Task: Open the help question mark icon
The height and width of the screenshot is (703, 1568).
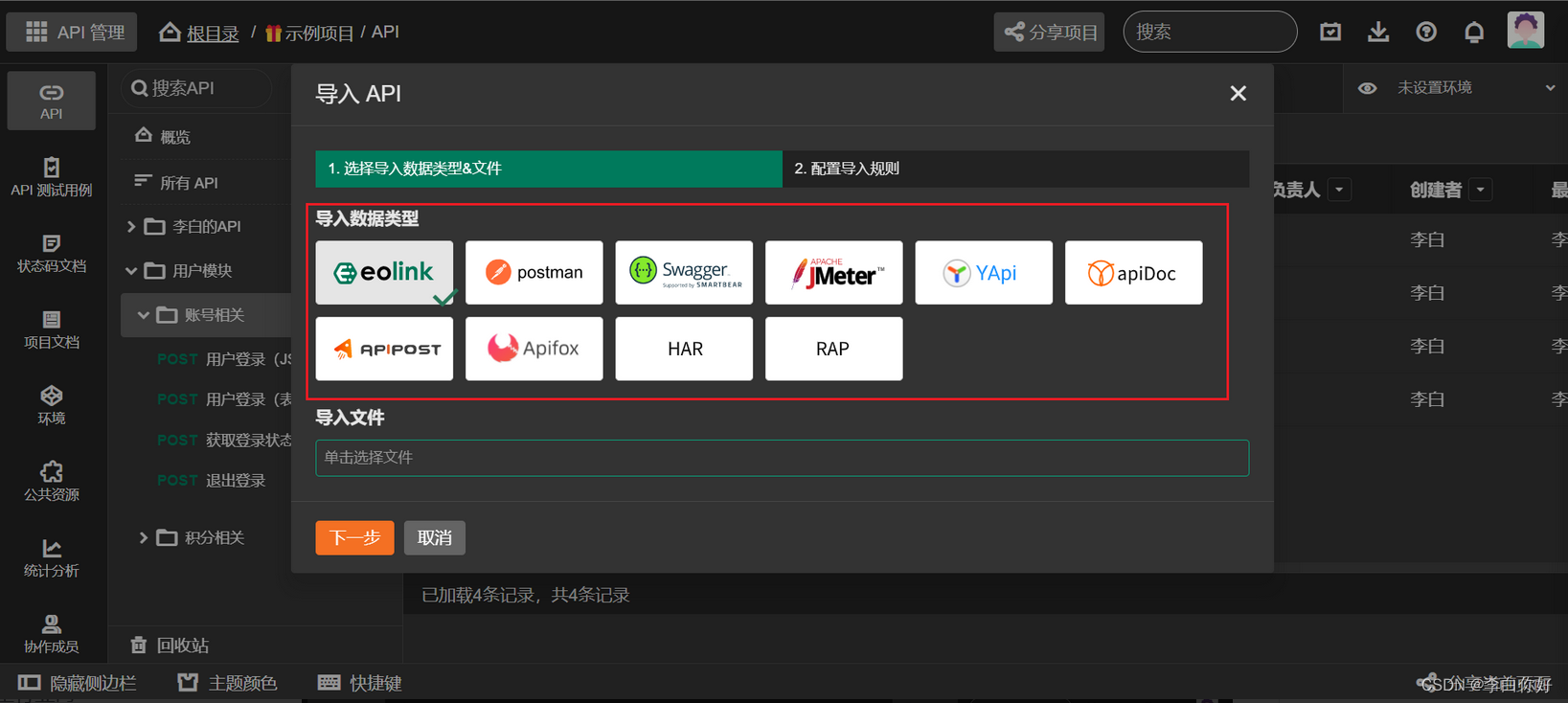Action: click(1426, 33)
